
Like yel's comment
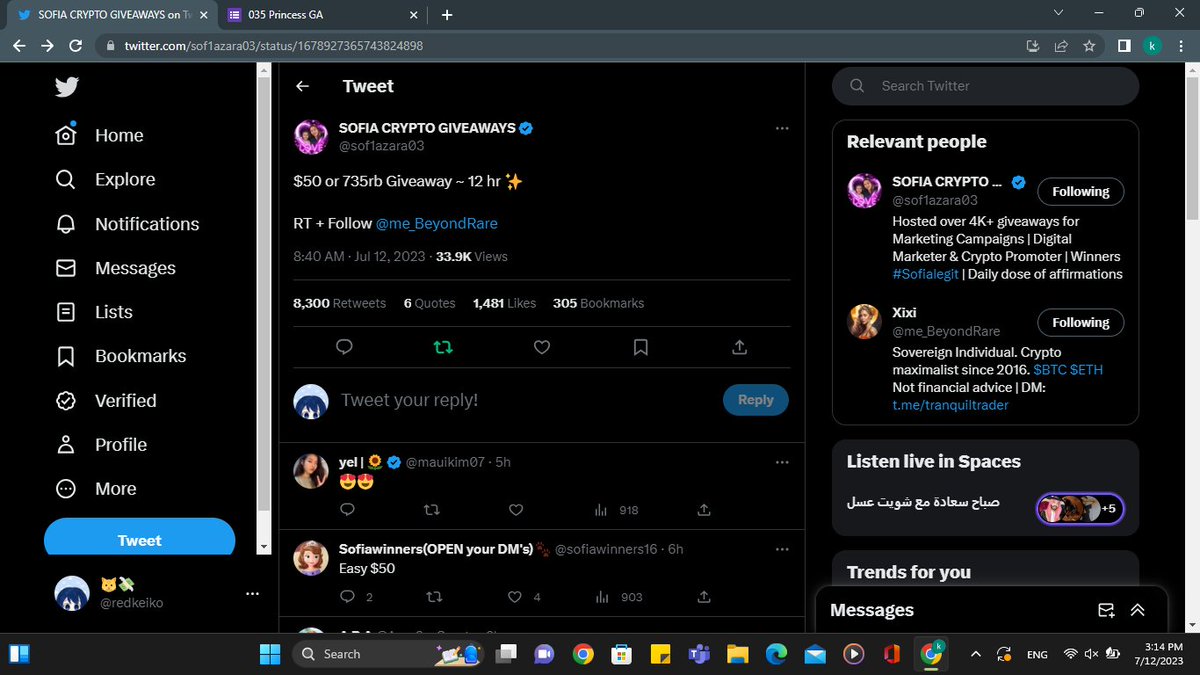516,510
